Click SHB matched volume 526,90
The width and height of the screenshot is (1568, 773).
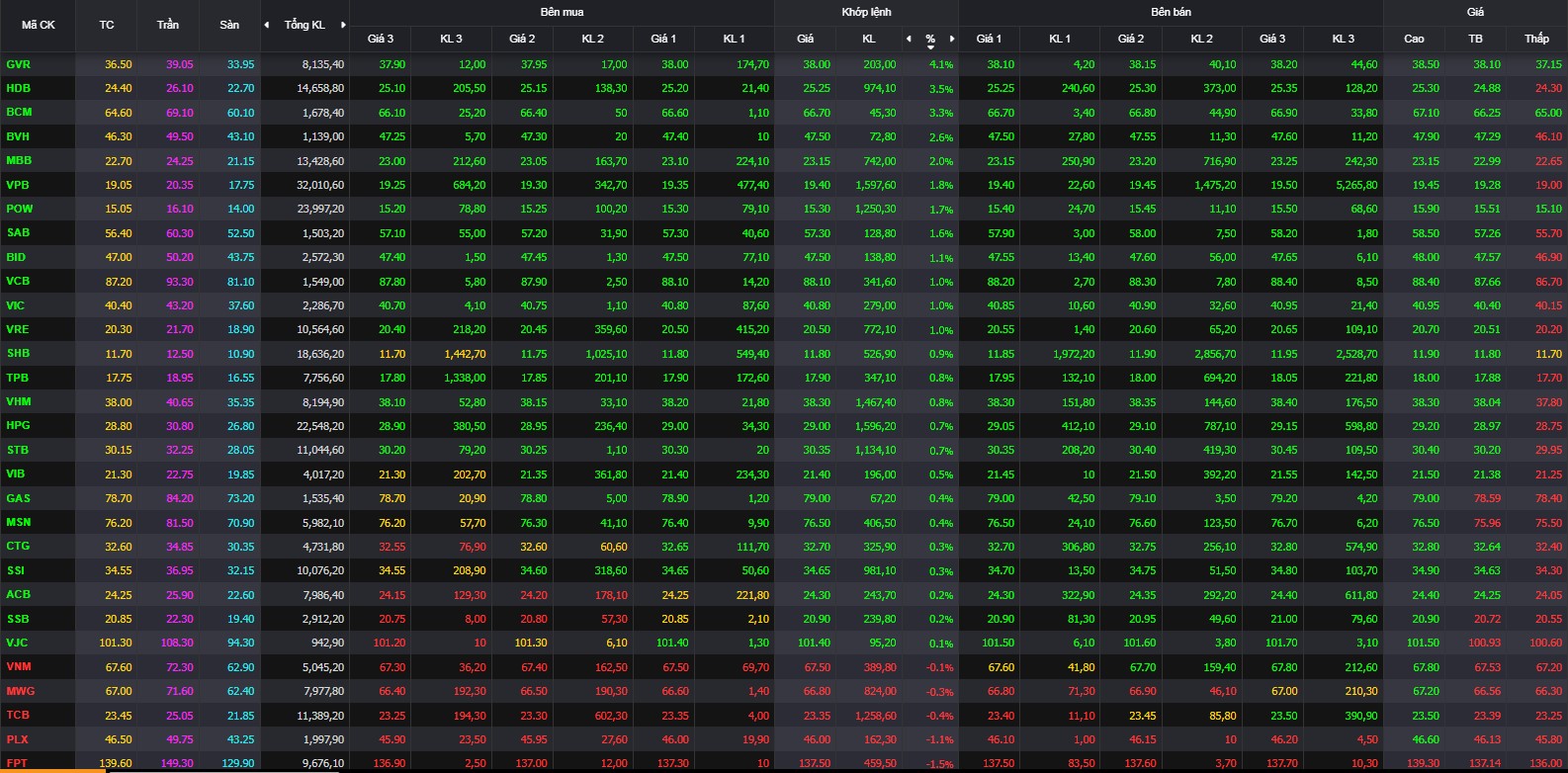880,354
